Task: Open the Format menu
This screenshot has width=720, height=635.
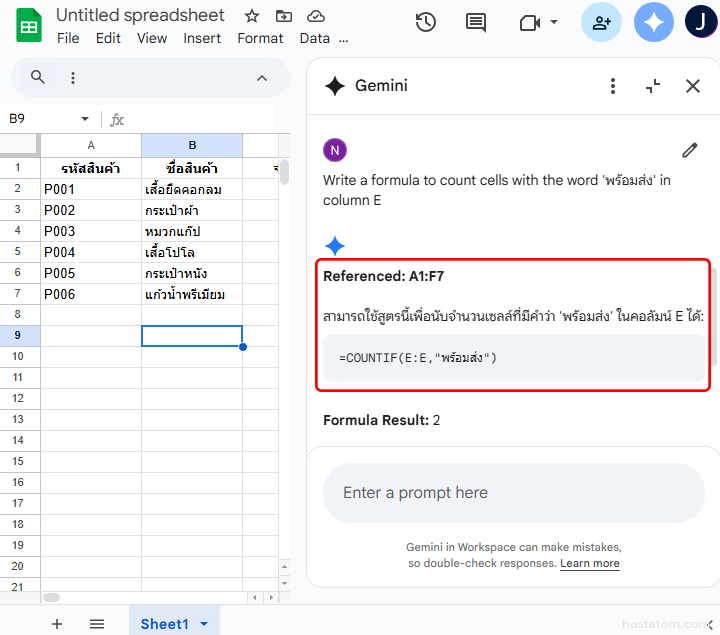Action: (260, 38)
